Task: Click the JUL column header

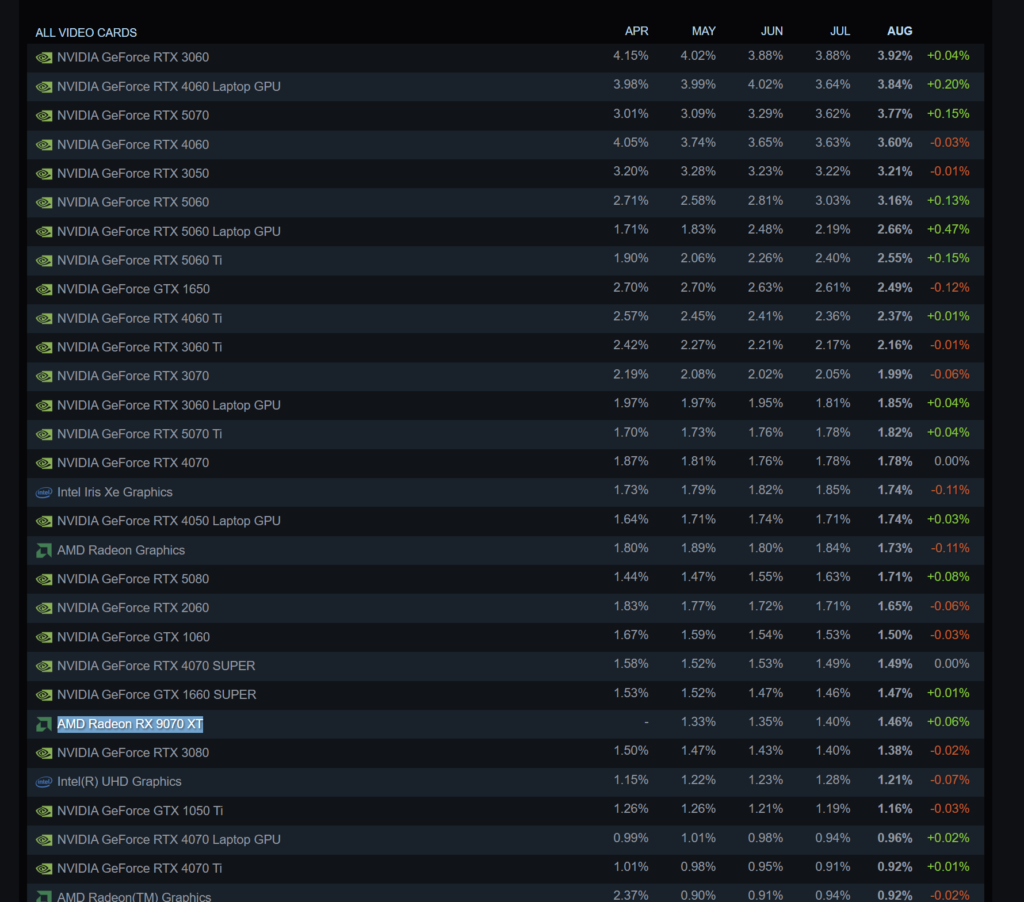Action: coord(839,31)
